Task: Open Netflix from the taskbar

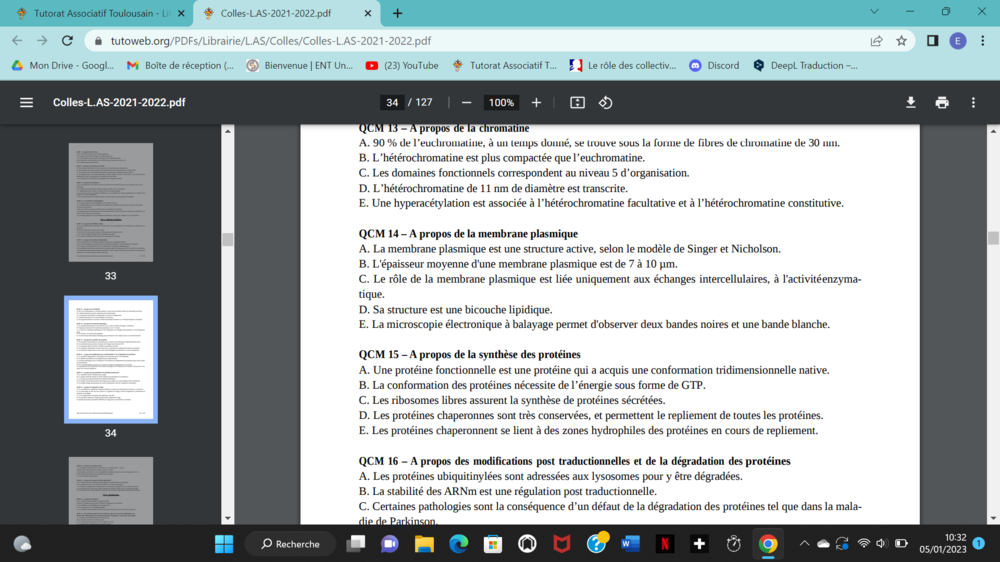Action: click(665, 544)
